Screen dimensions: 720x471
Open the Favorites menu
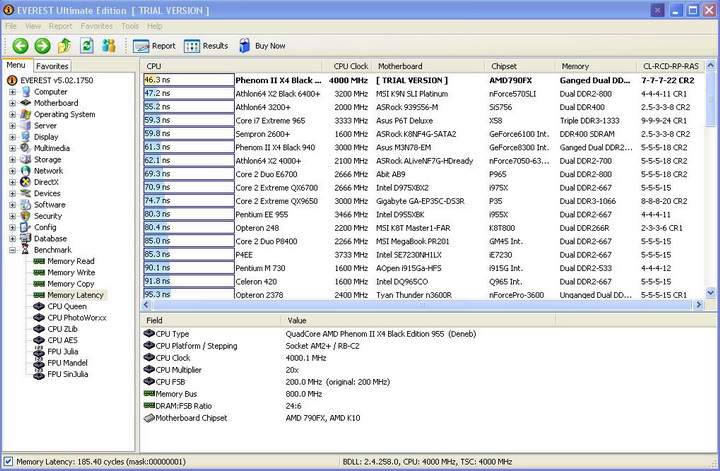[x=96, y=26]
